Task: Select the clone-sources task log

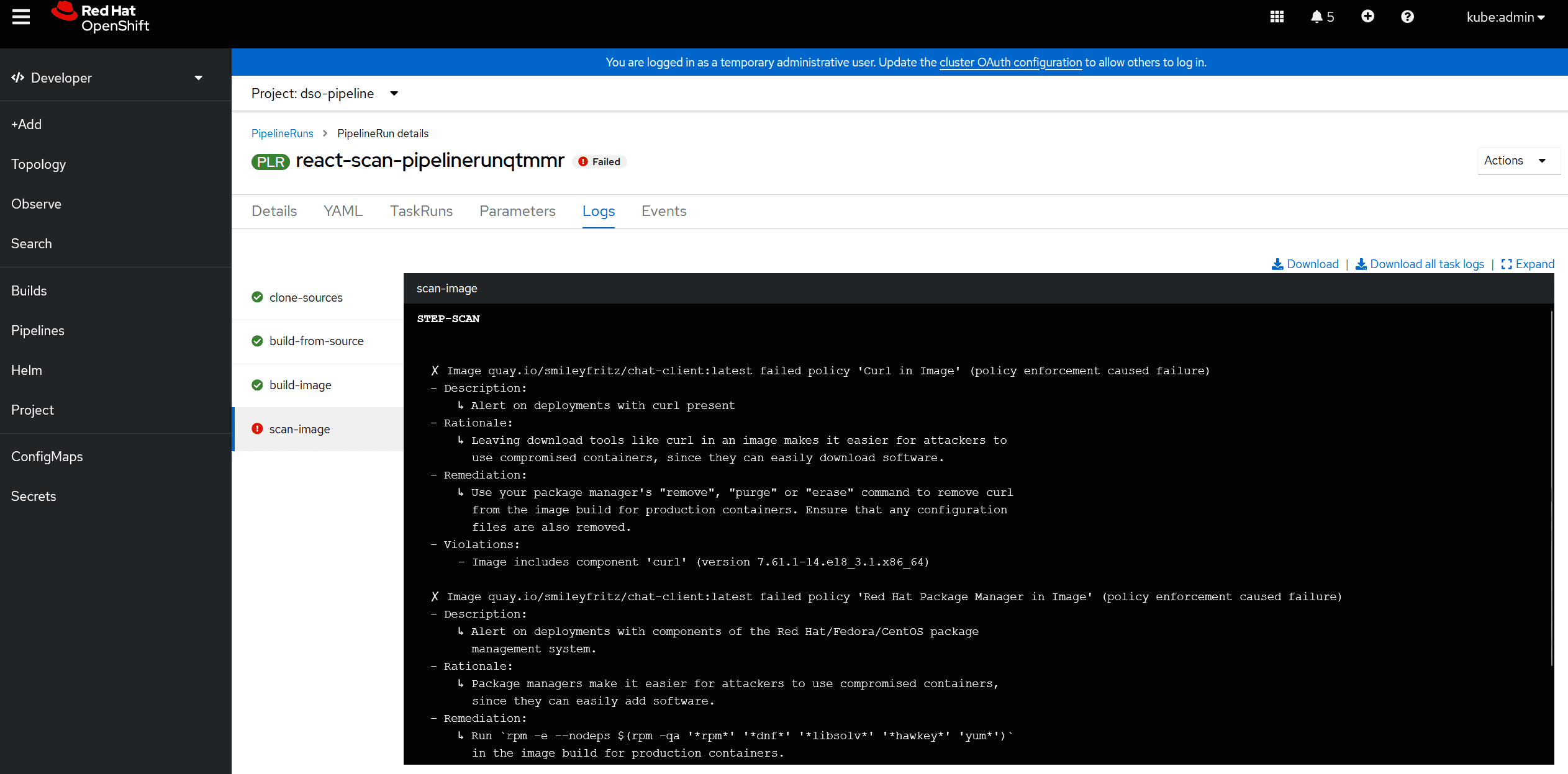Action: pyautogui.click(x=318, y=297)
